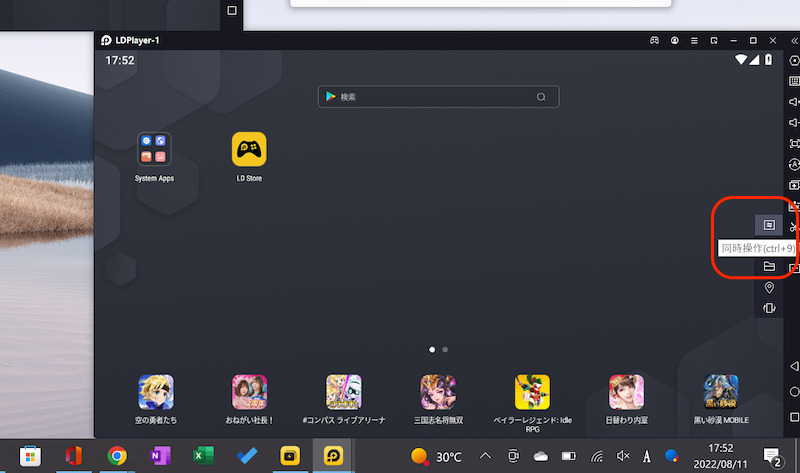Screen dimensions: 800x473
Task: Click the gamepad icon in title bar
Action: [654, 40]
